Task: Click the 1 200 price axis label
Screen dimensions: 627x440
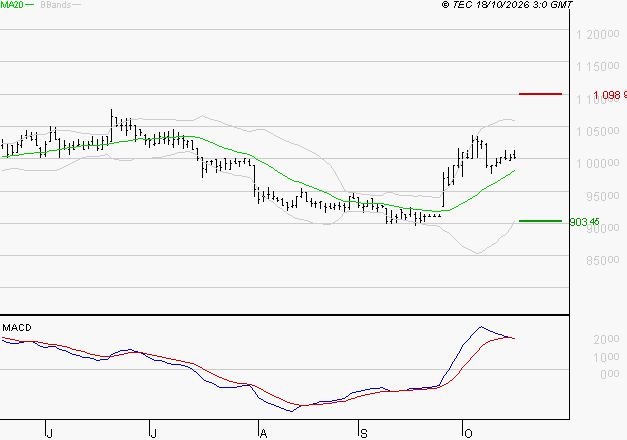Action: coord(597,34)
